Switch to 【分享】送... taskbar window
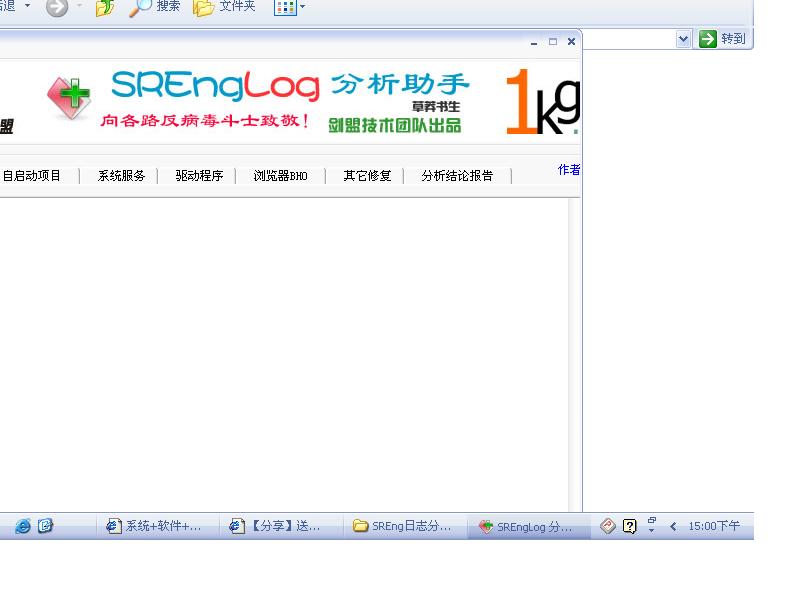This screenshot has height=600, width=800. pyautogui.click(x=280, y=526)
